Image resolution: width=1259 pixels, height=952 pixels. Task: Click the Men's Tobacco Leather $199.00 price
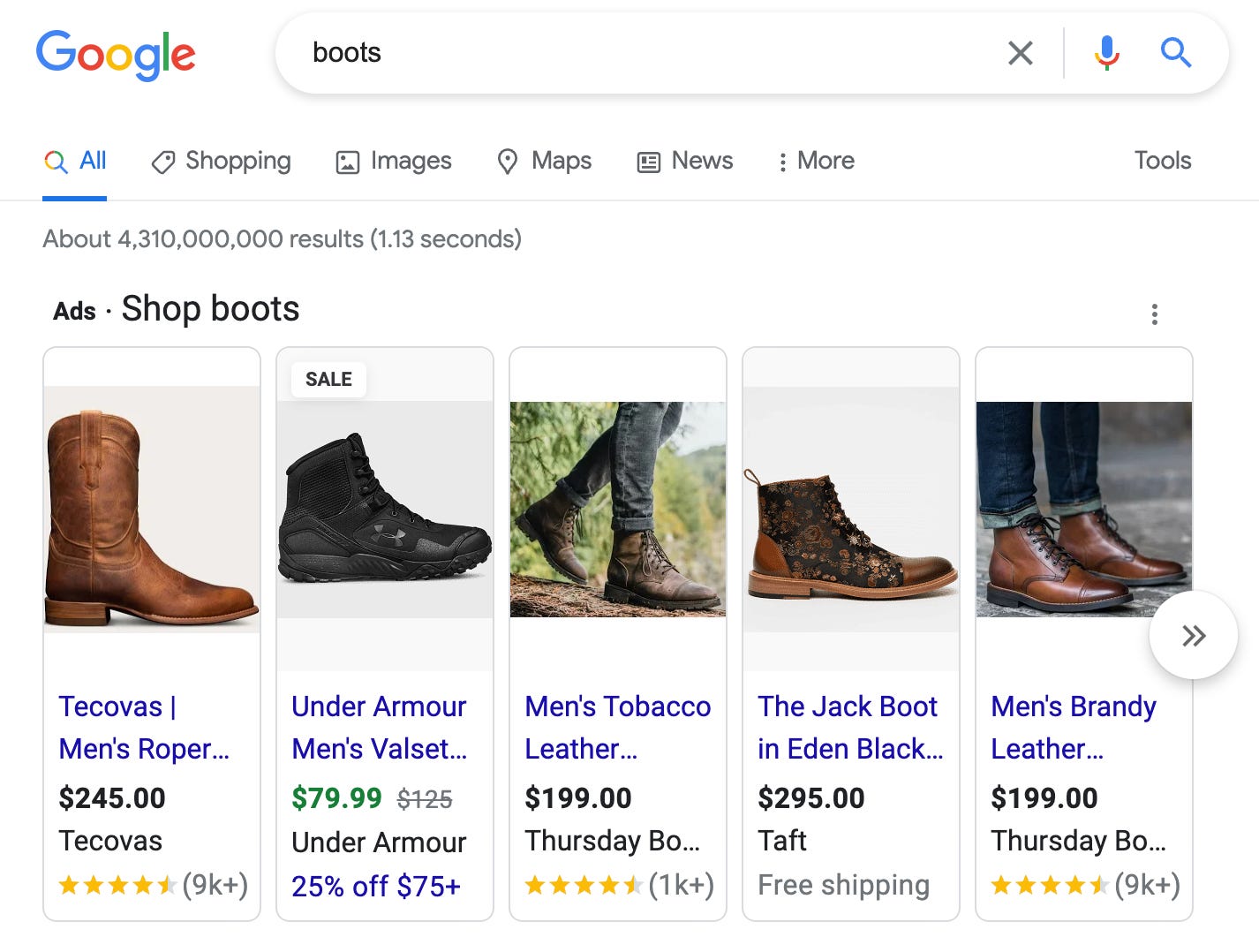pyautogui.click(x=578, y=798)
